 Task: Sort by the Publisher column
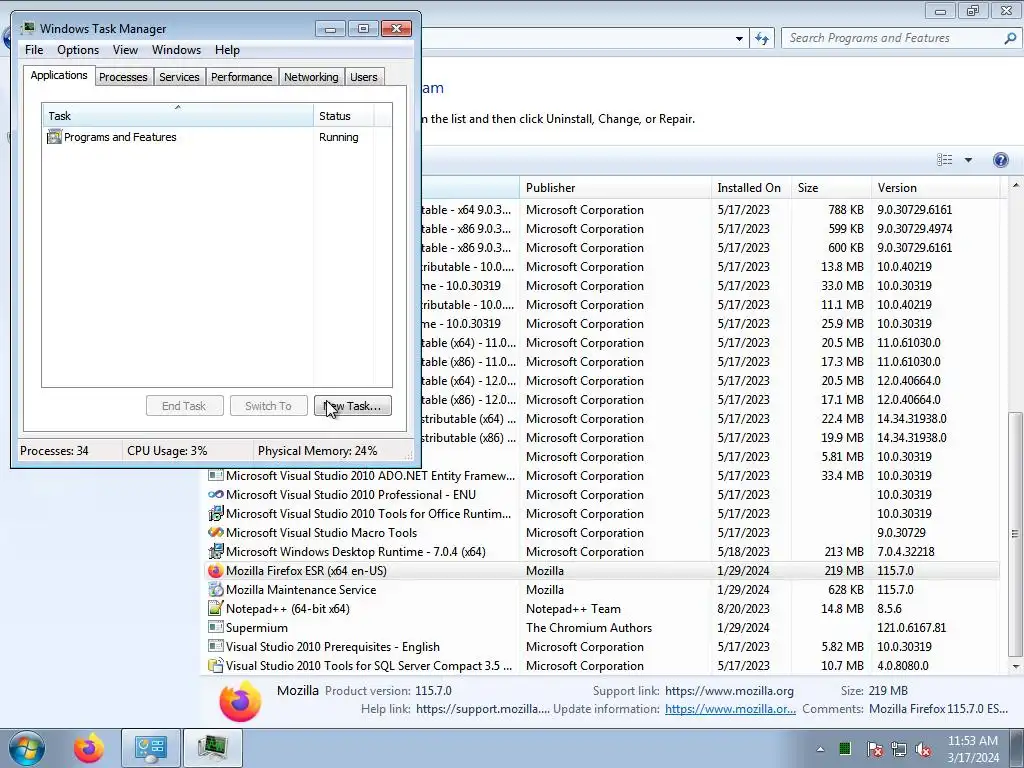pos(615,187)
